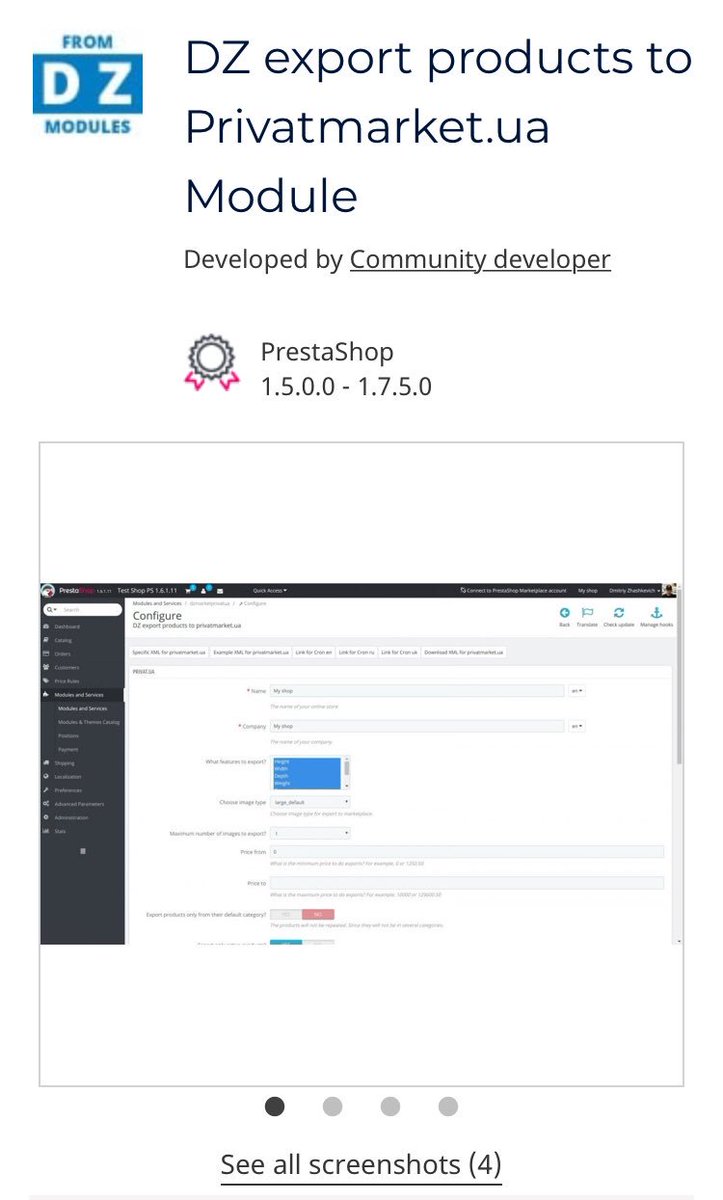
Task: Open the large_default image type dropdown
Action: (x=310, y=802)
